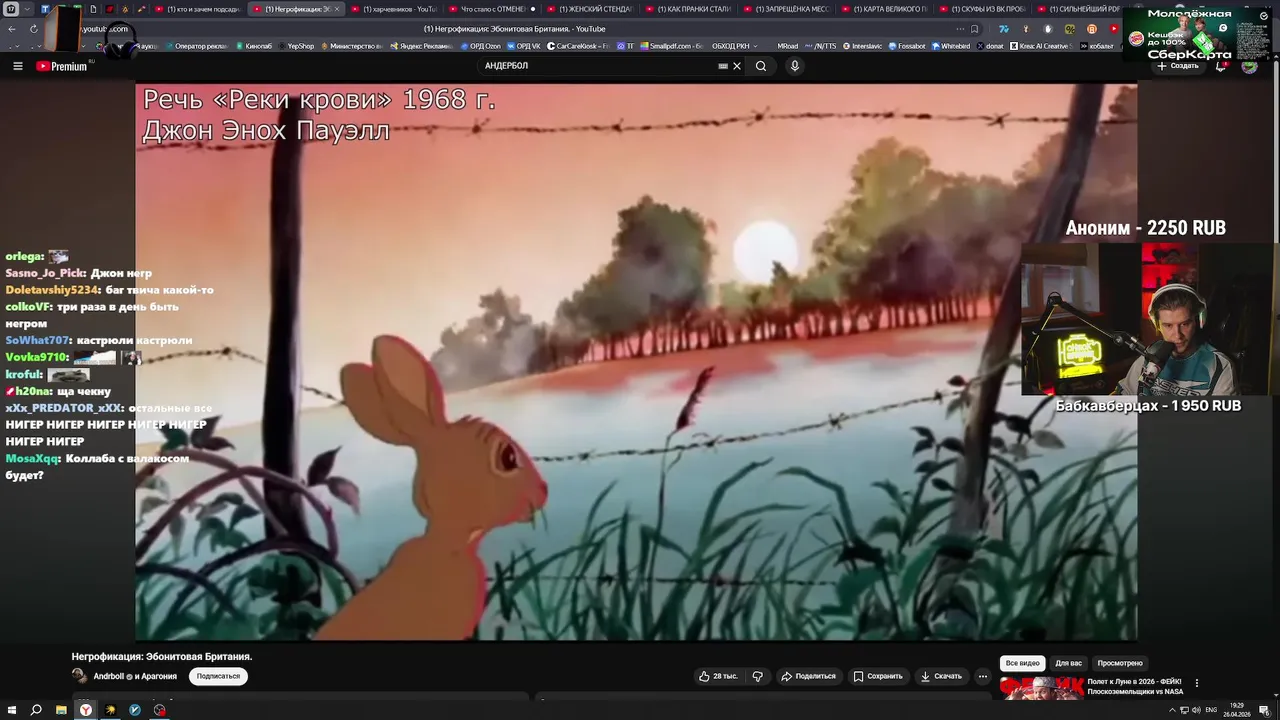This screenshot has height=720, width=1280.
Task: Open ОРД VK bookmark
Action: (x=523, y=46)
